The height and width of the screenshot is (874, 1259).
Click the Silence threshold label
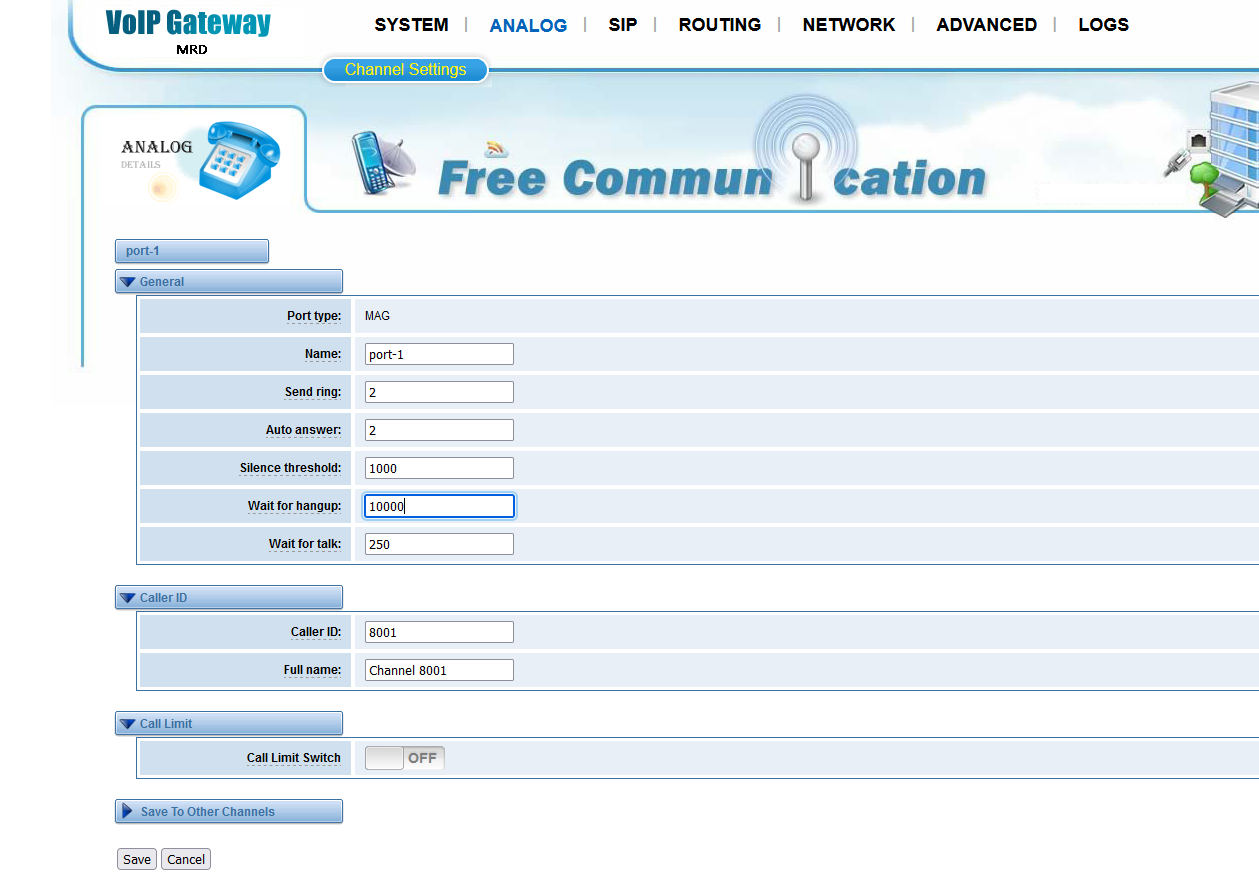tap(290, 468)
